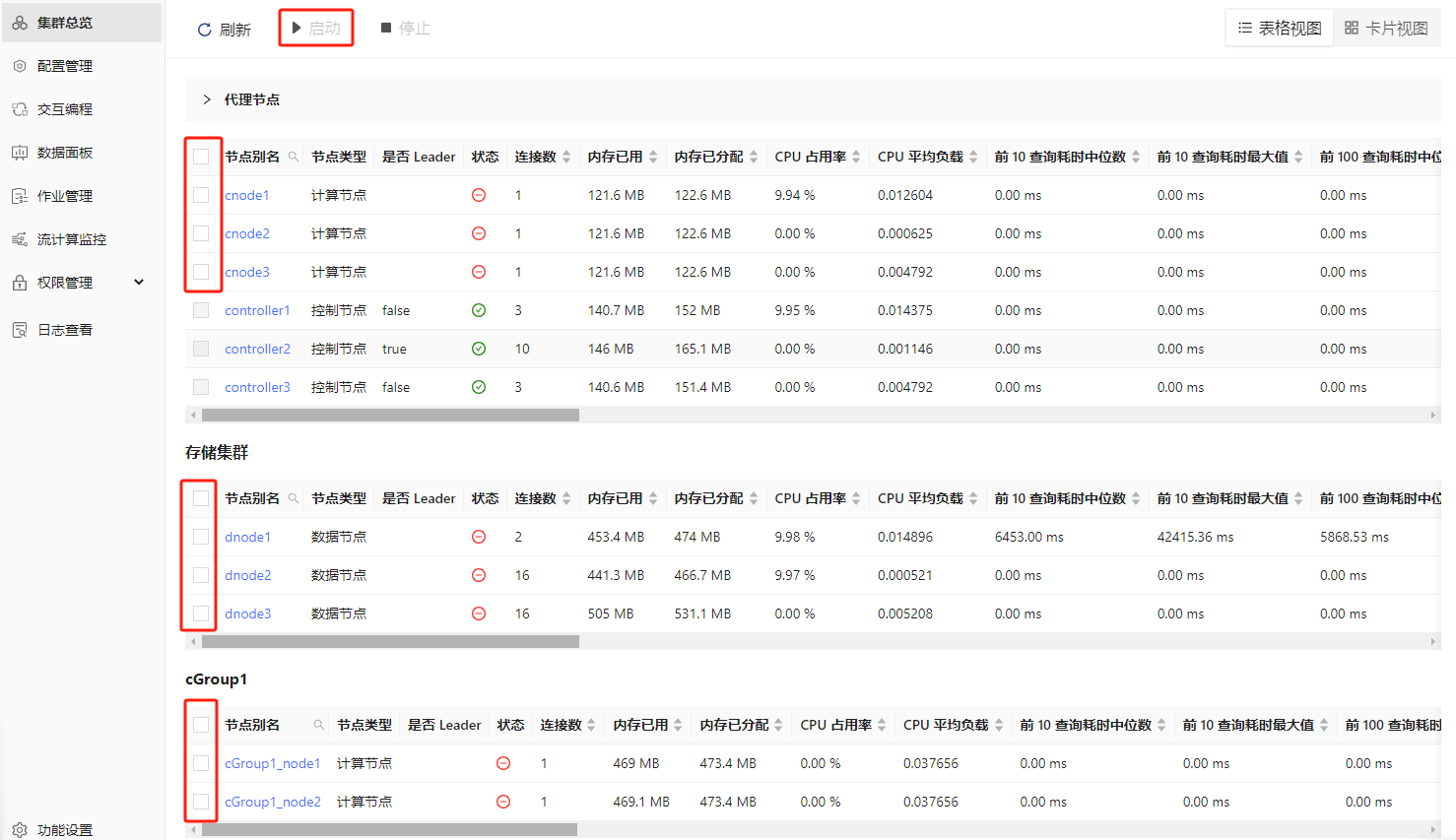Click the 功能设置 gear icon in sidebar

(x=20, y=830)
